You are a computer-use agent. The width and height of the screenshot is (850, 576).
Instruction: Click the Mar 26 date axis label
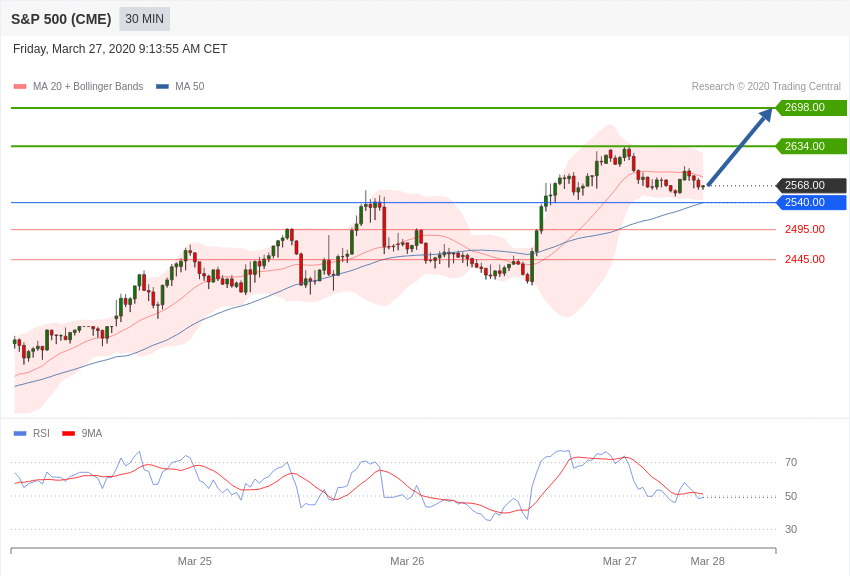click(x=407, y=561)
